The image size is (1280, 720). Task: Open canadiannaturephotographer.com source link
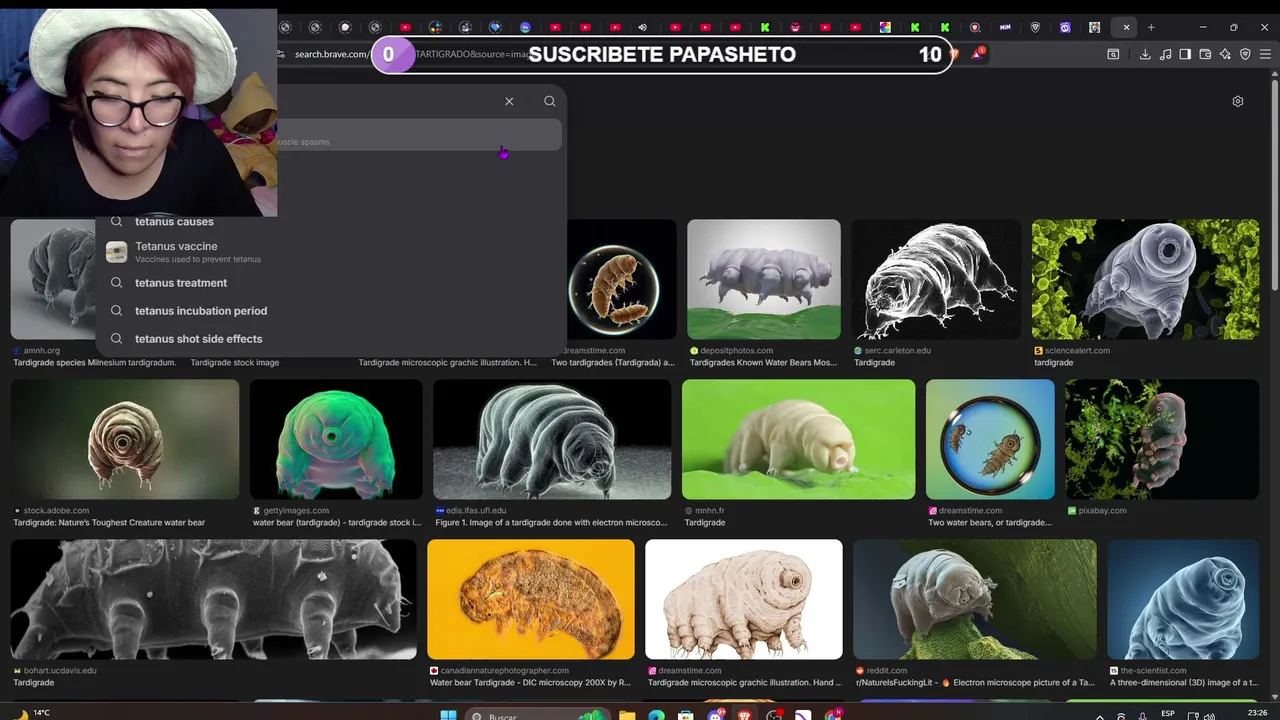[x=505, y=671]
